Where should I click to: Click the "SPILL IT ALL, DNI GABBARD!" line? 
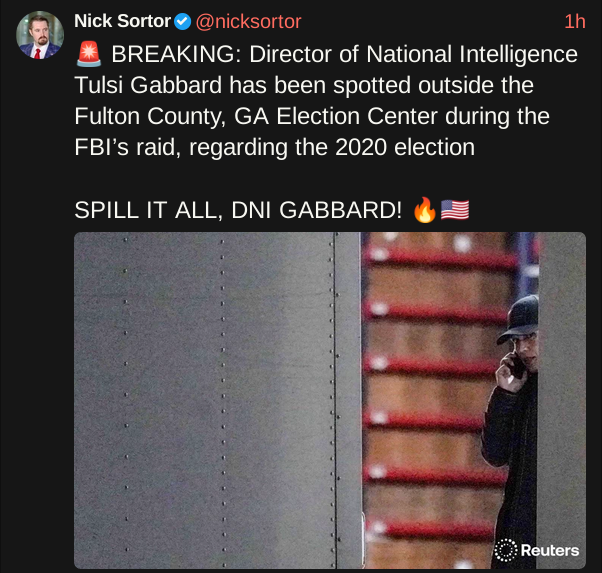(239, 211)
